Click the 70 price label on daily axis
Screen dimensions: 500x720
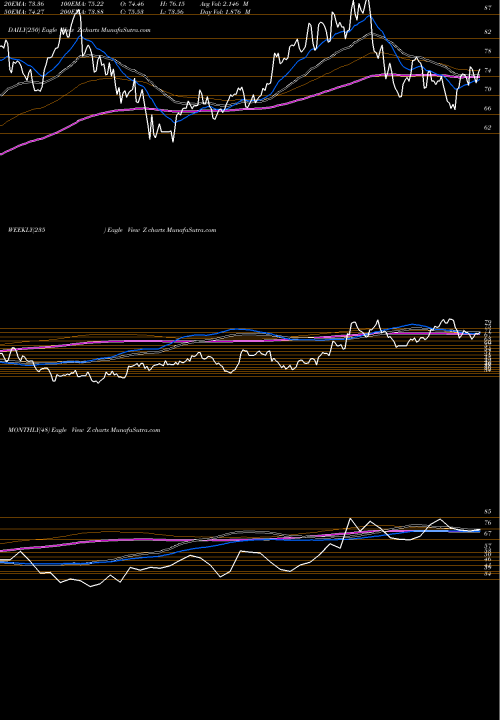click(x=488, y=89)
